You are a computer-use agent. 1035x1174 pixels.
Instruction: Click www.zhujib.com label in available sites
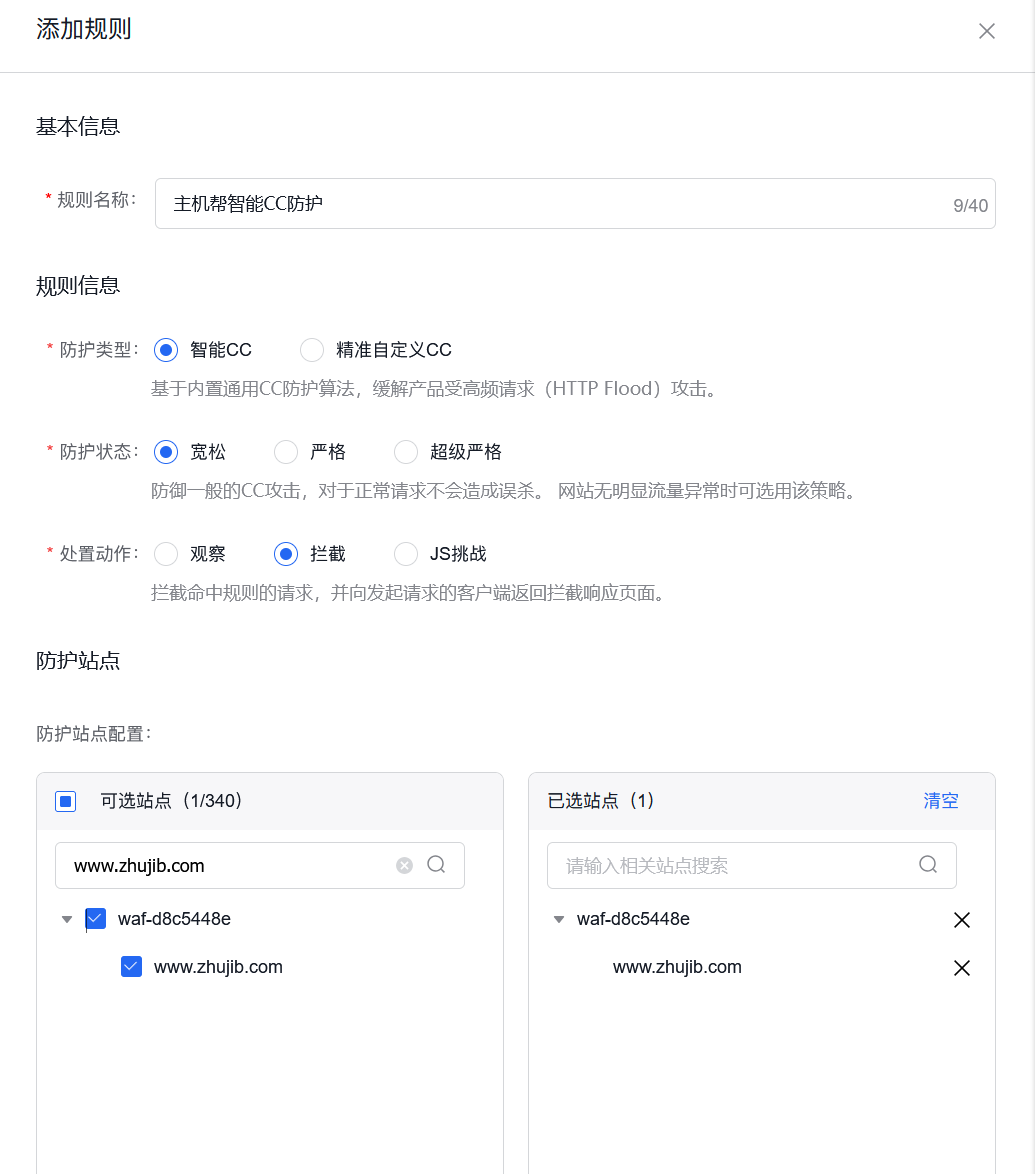pos(218,967)
